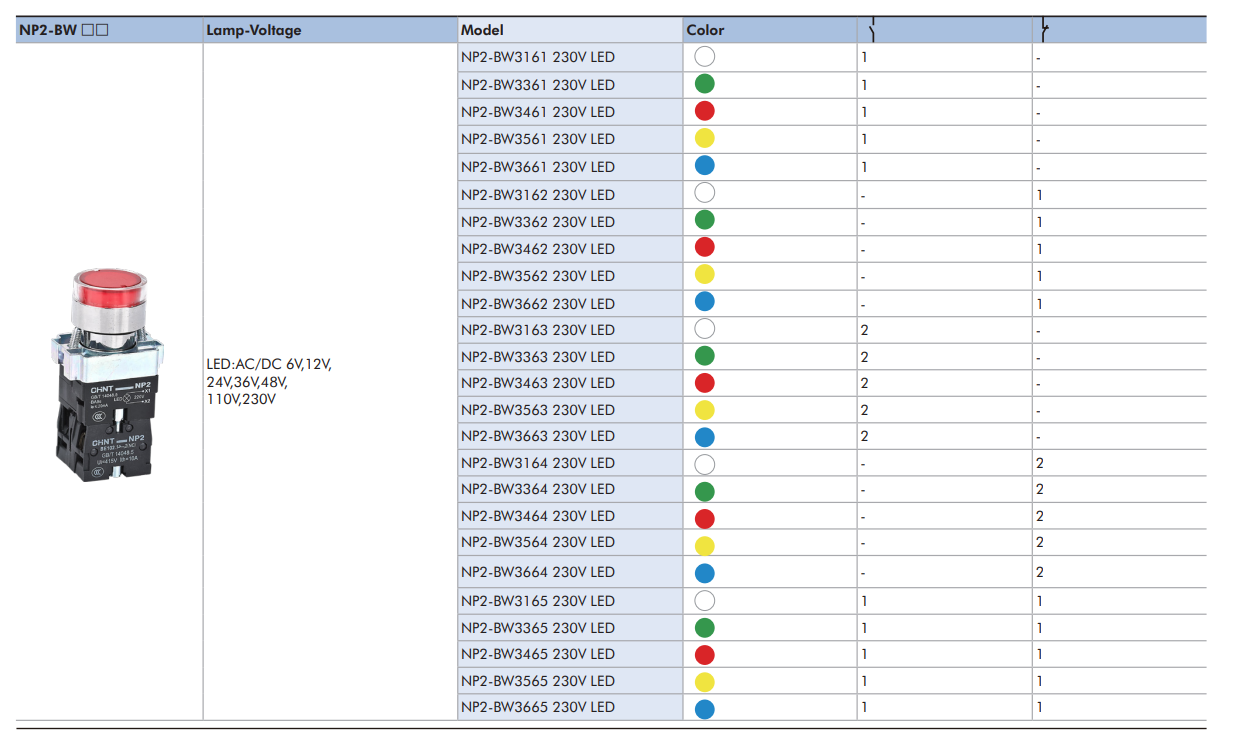Click model text NP2-BW3664 230V LED
1233x732 pixels.
tap(538, 572)
